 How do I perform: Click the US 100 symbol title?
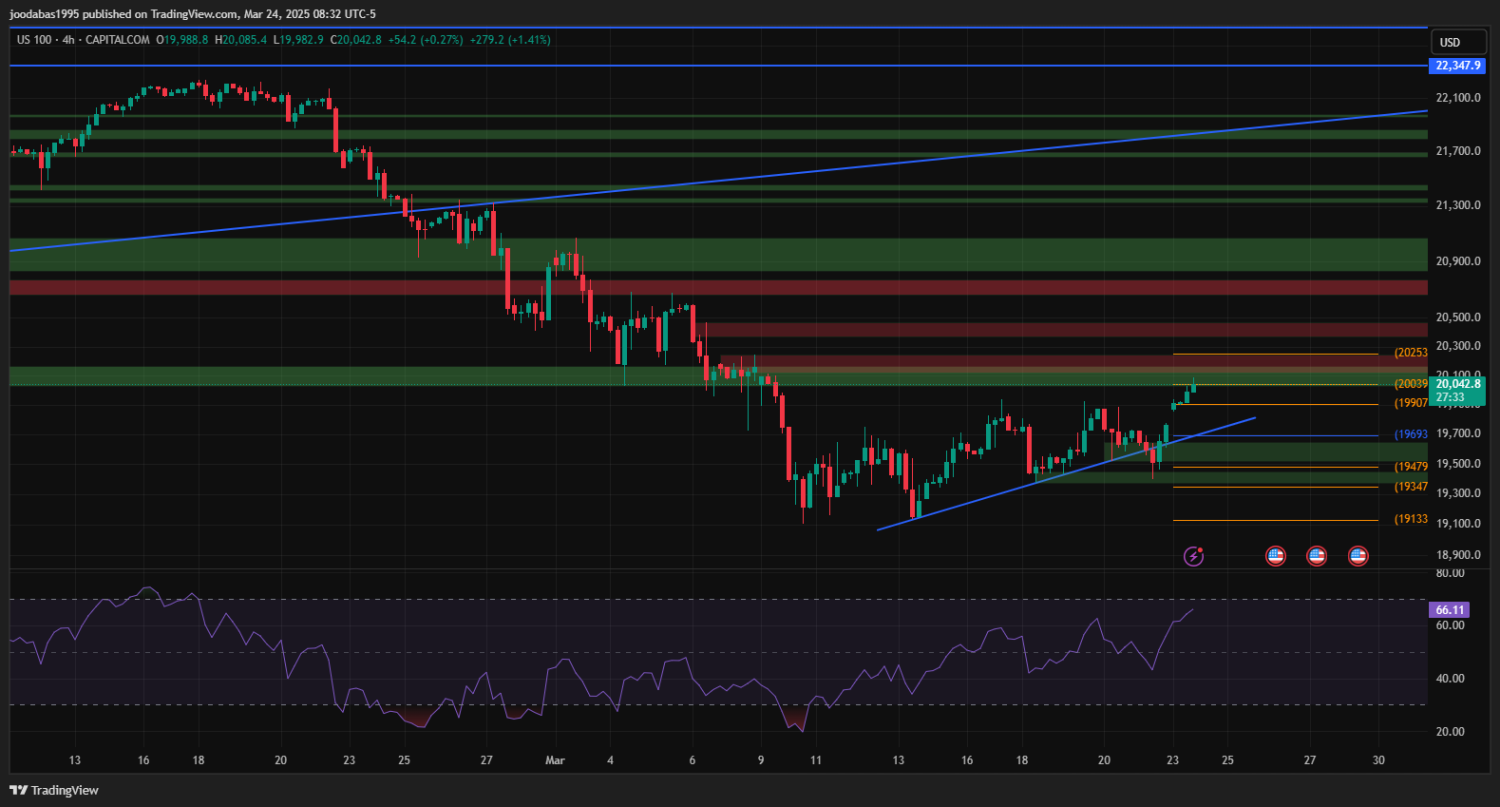38,40
